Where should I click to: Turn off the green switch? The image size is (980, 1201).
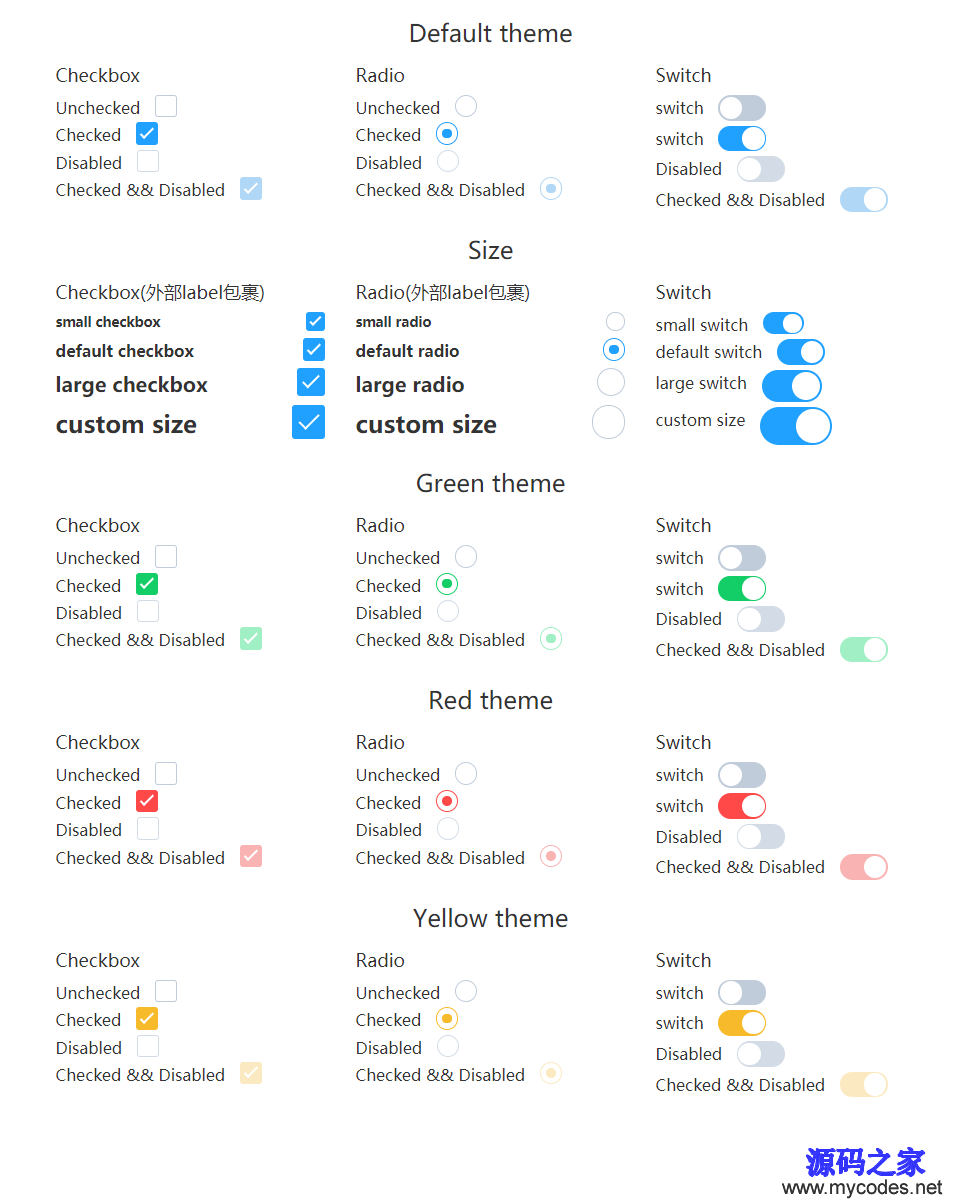click(742, 588)
